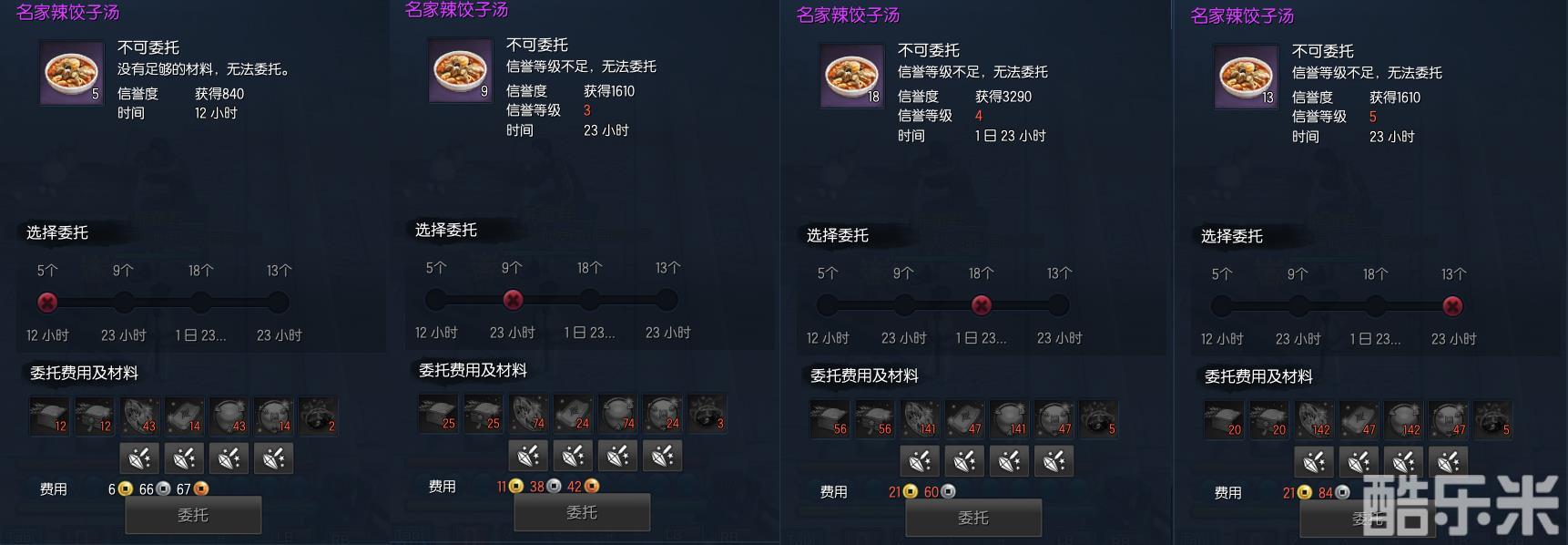Select 13个 slider node in the 获得840 panel
Viewport: 1568px width, 545px height.
point(279,302)
